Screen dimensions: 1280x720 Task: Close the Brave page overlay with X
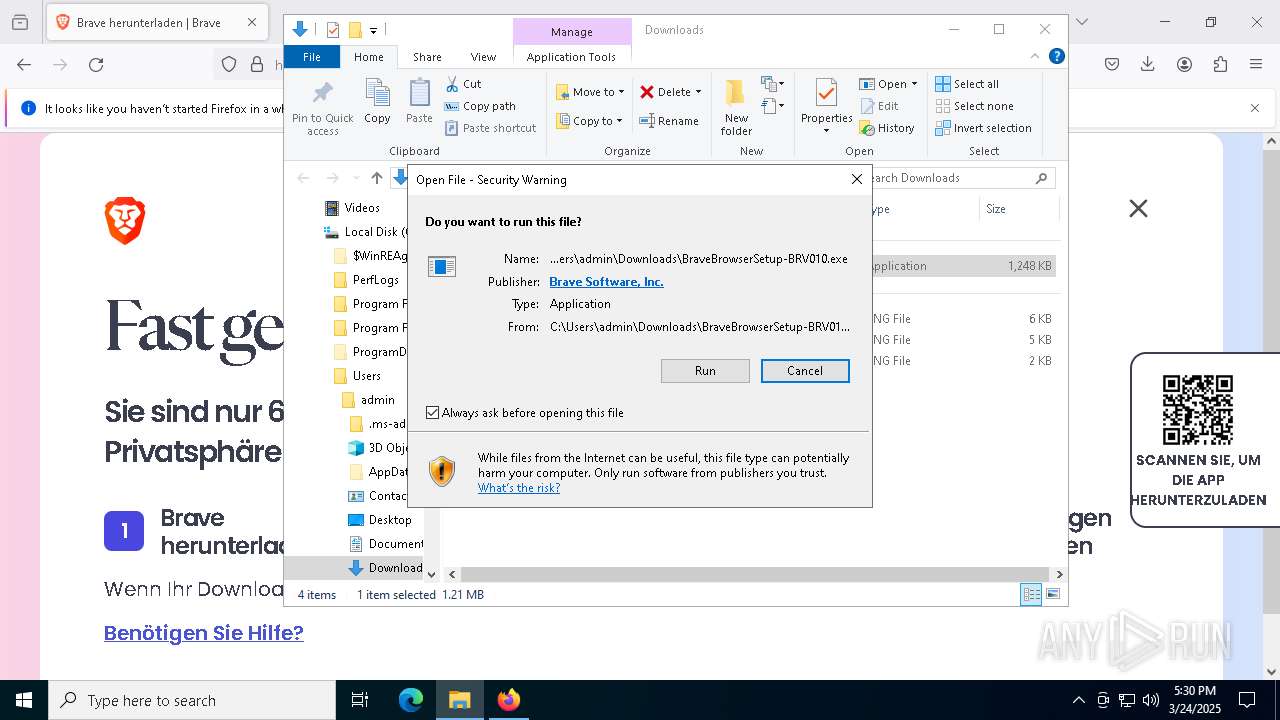tap(1138, 208)
